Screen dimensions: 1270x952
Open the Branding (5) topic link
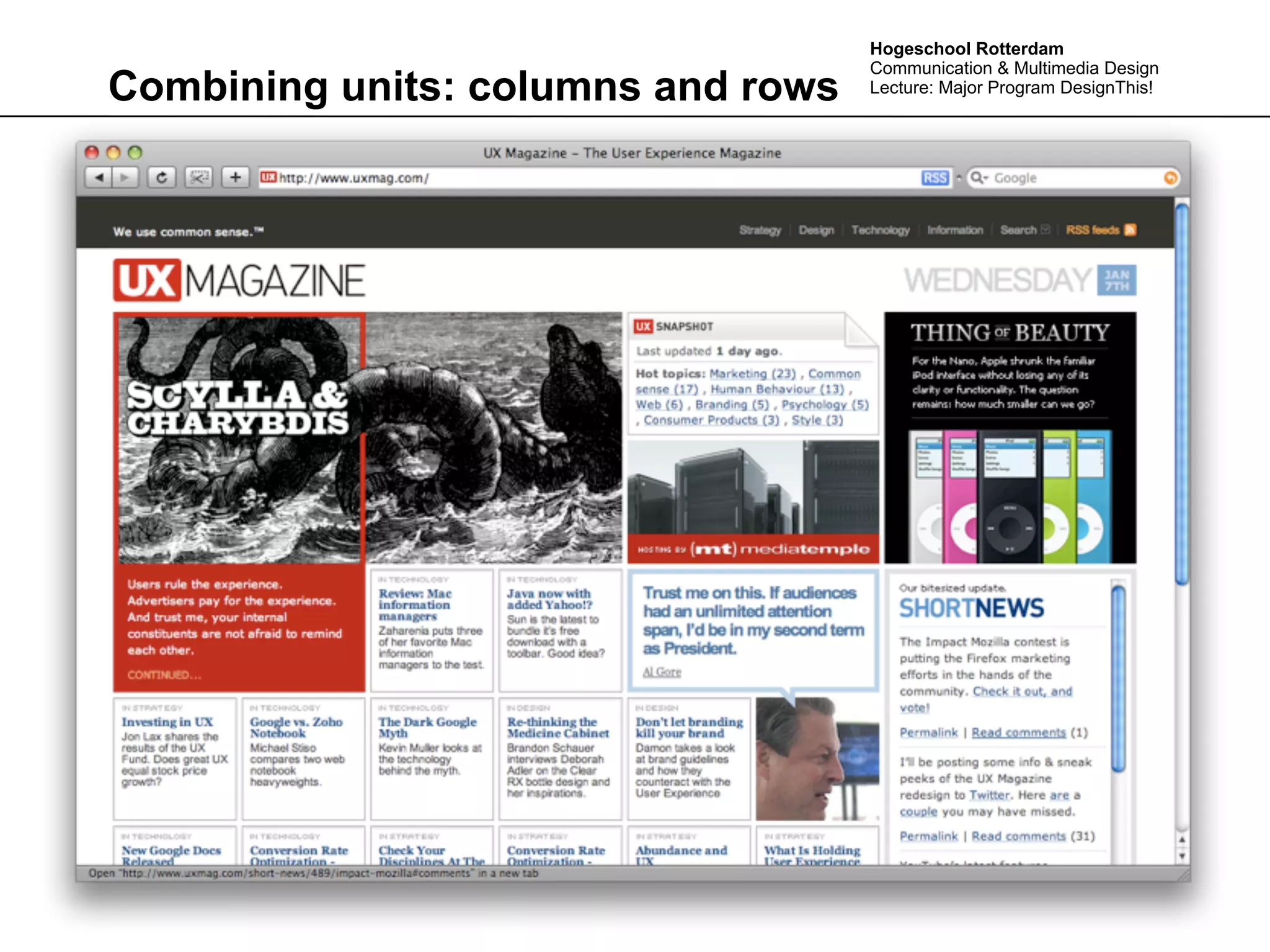pyautogui.click(x=732, y=405)
